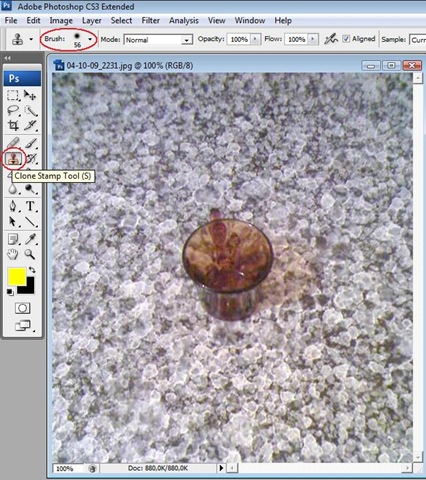Viewport: 426px width, 480px height.
Task: Select the Brush tool
Action: pyautogui.click(x=30, y=143)
